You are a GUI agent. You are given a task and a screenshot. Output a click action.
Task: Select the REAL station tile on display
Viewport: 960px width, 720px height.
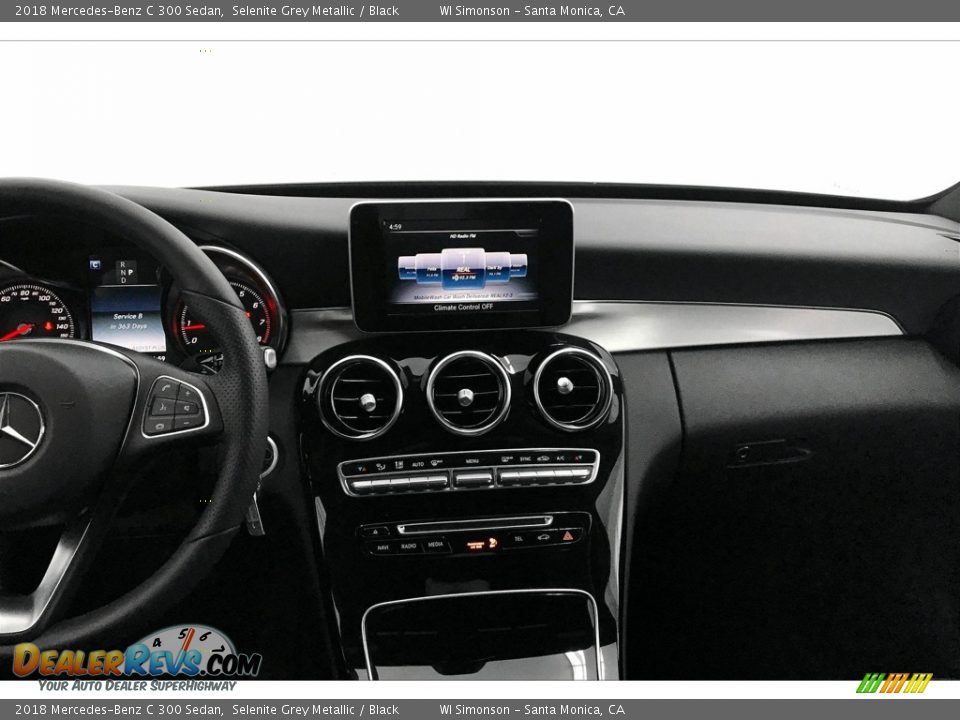pyautogui.click(x=463, y=267)
